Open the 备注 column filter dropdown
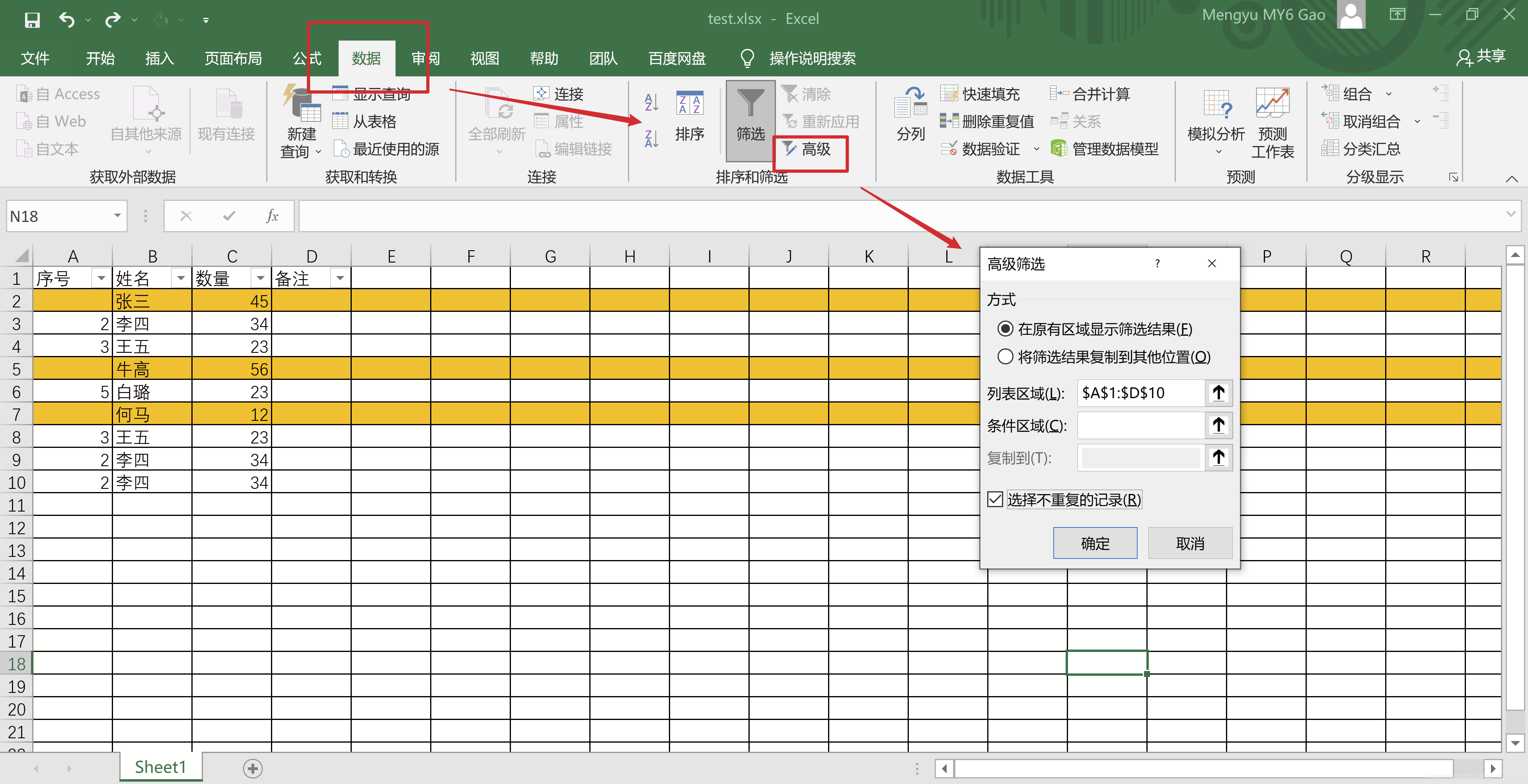The width and height of the screenshot is (1528, 784). pos(339,278)
